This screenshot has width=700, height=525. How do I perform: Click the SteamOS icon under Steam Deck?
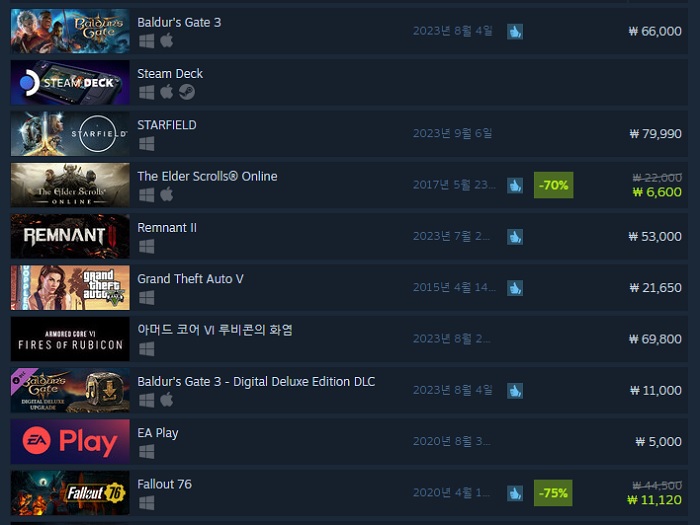(187, 92)
